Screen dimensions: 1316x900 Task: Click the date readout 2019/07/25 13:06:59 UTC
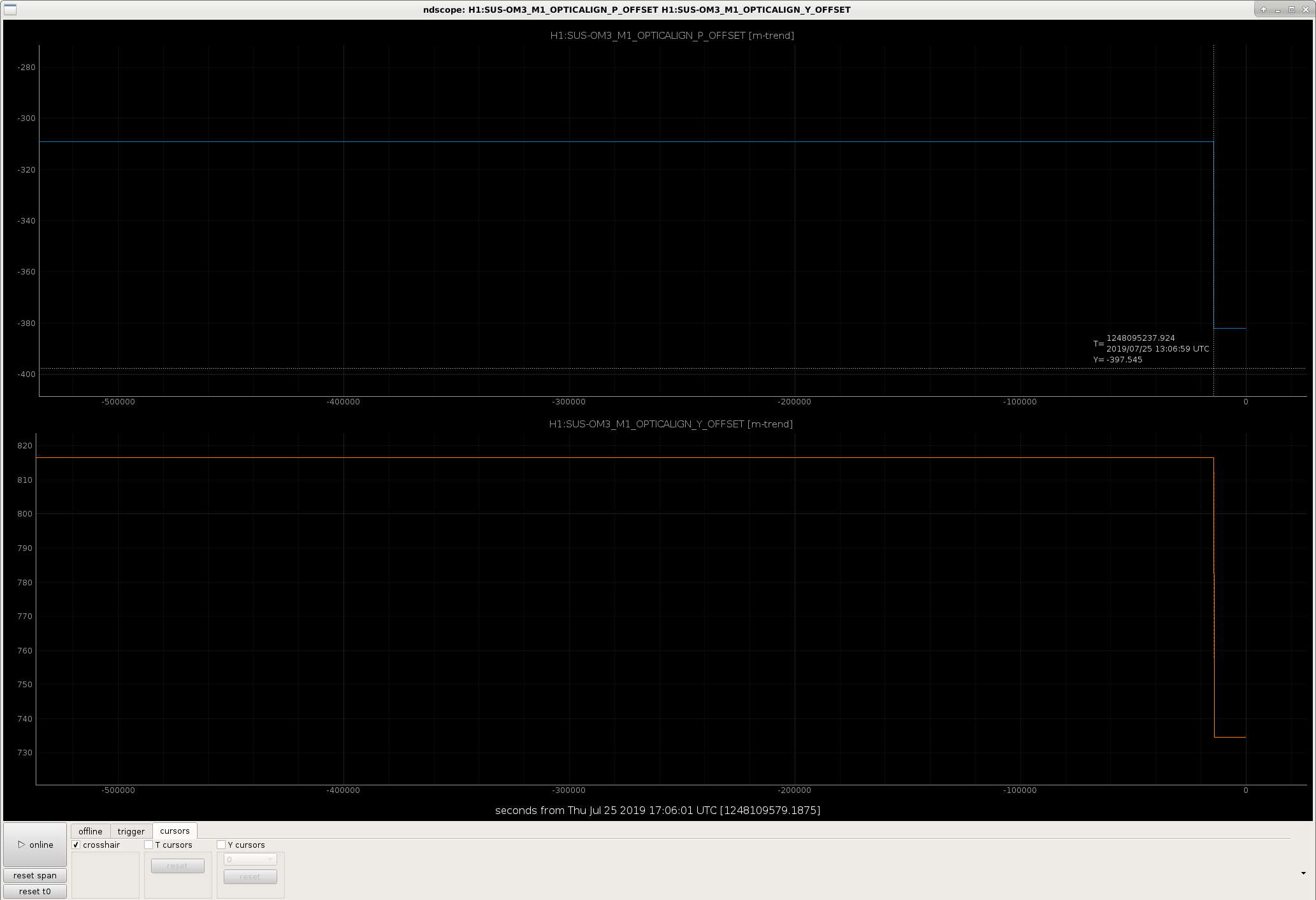pyautogui.click(x=1157, y=349)
